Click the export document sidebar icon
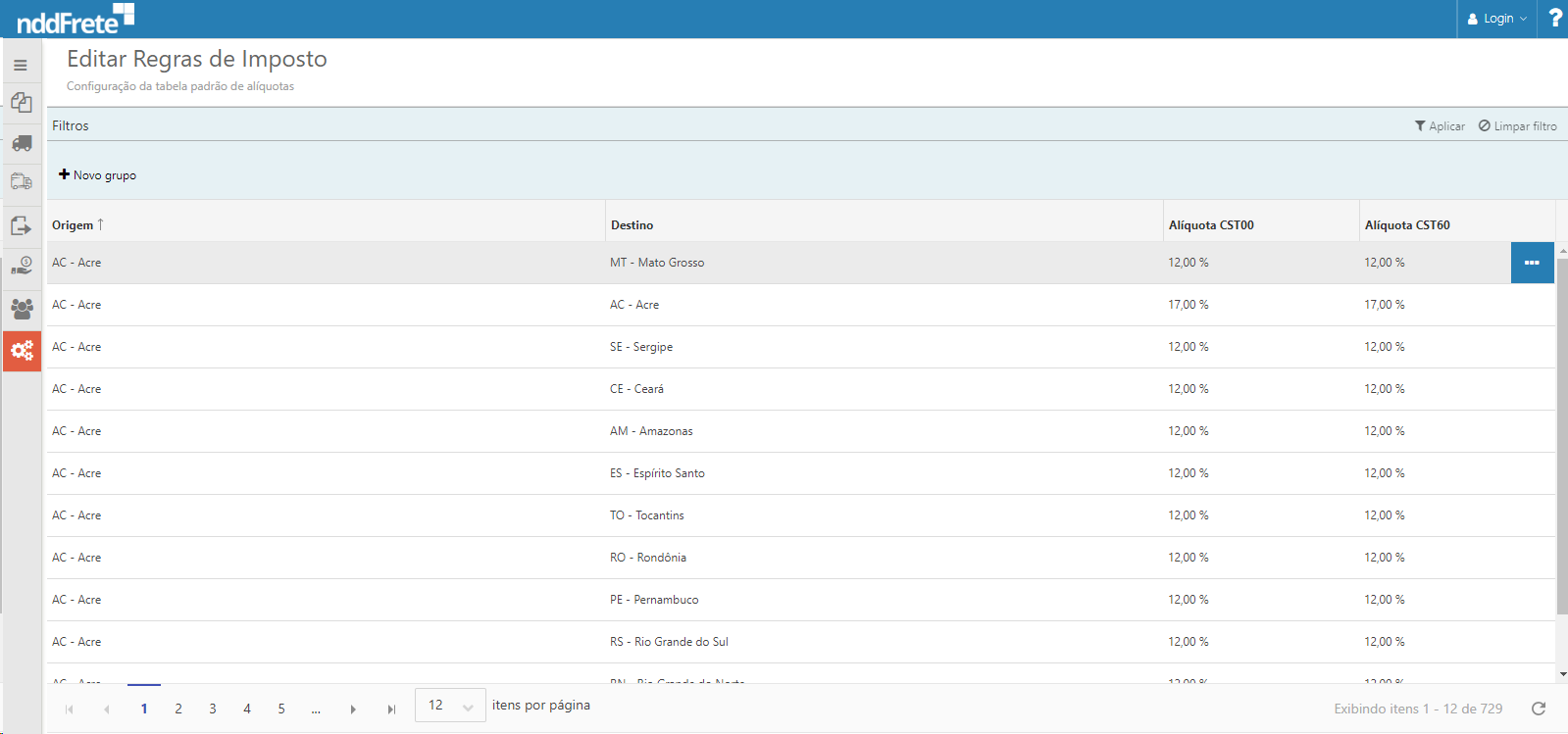 tap(22, 225)
